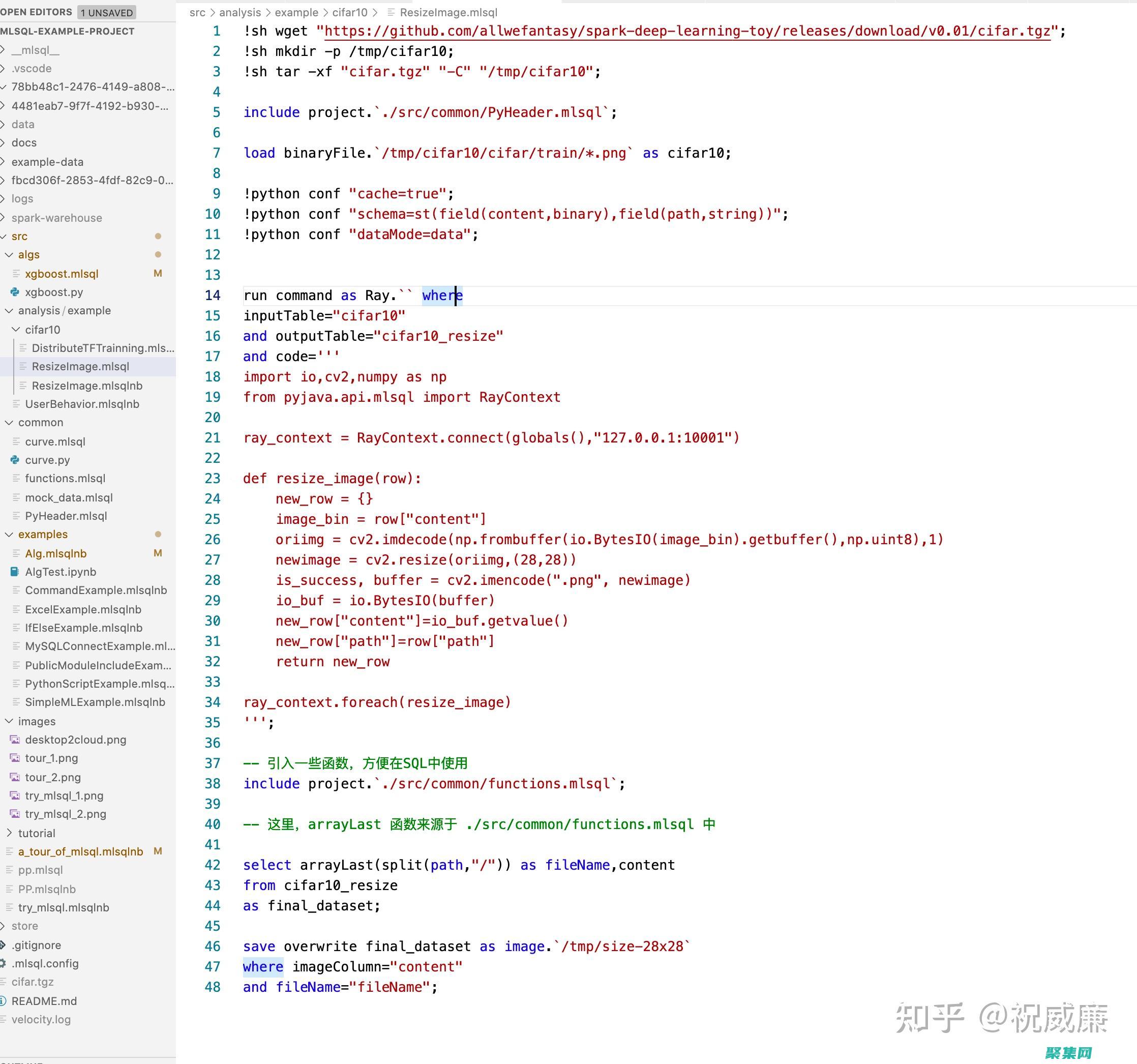
Task: Click the Python icon next to xgboost.py
Action: click(14, 292)
